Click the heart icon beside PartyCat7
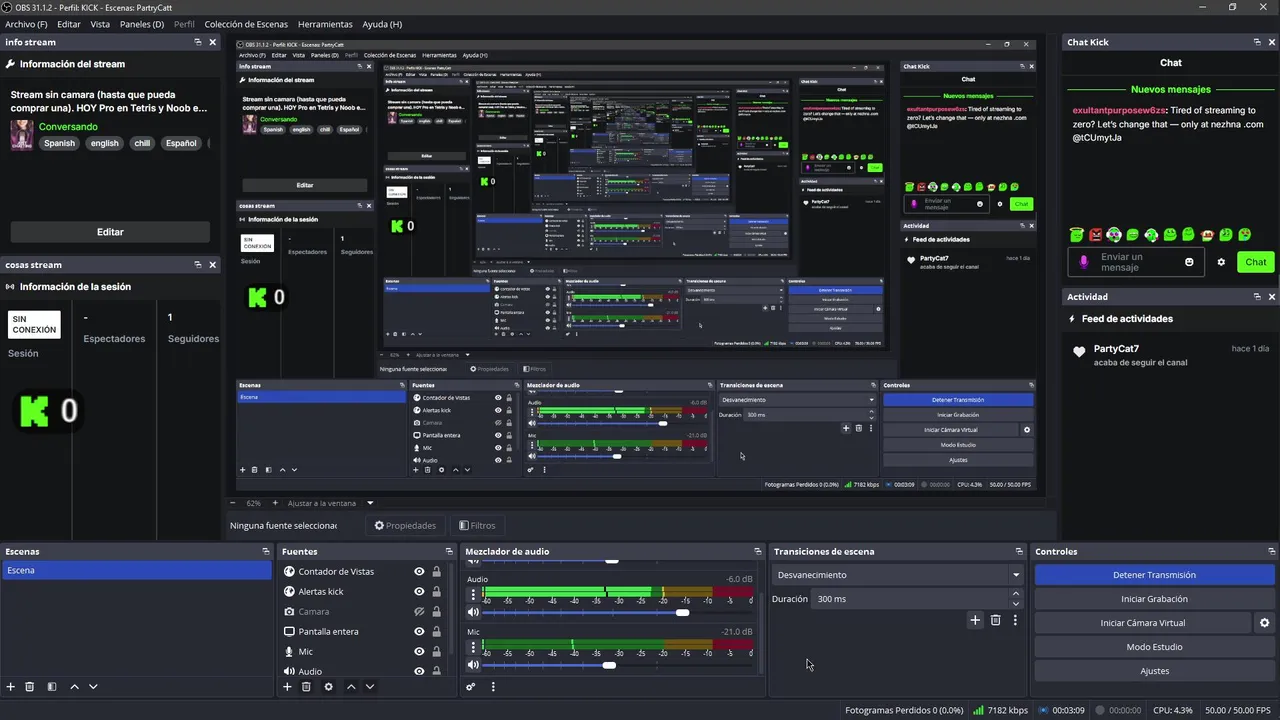 click(1079, 352)
